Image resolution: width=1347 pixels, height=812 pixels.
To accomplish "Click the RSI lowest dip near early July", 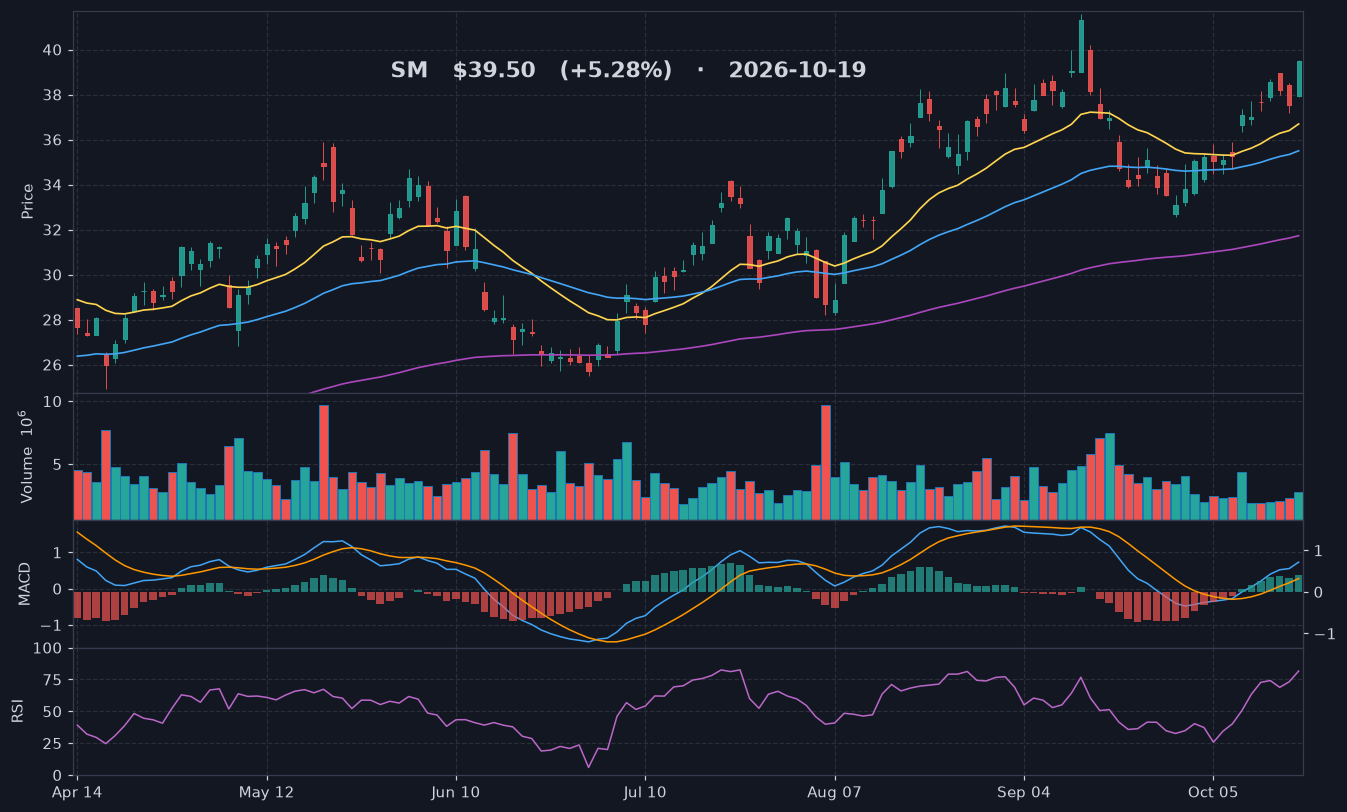I will pyautogui.click(x=589, y=767).
